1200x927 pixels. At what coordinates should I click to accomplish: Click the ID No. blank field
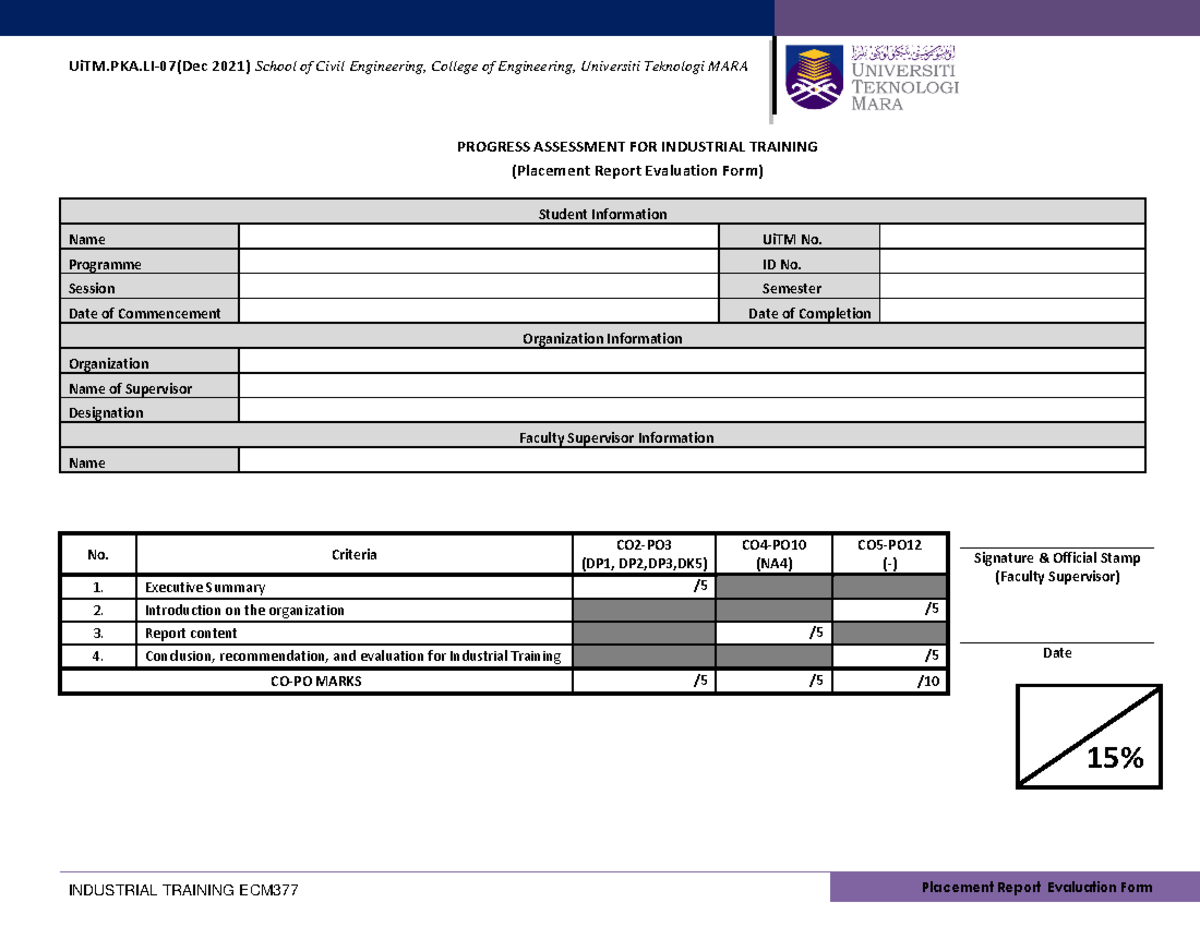coord(1012,263)
